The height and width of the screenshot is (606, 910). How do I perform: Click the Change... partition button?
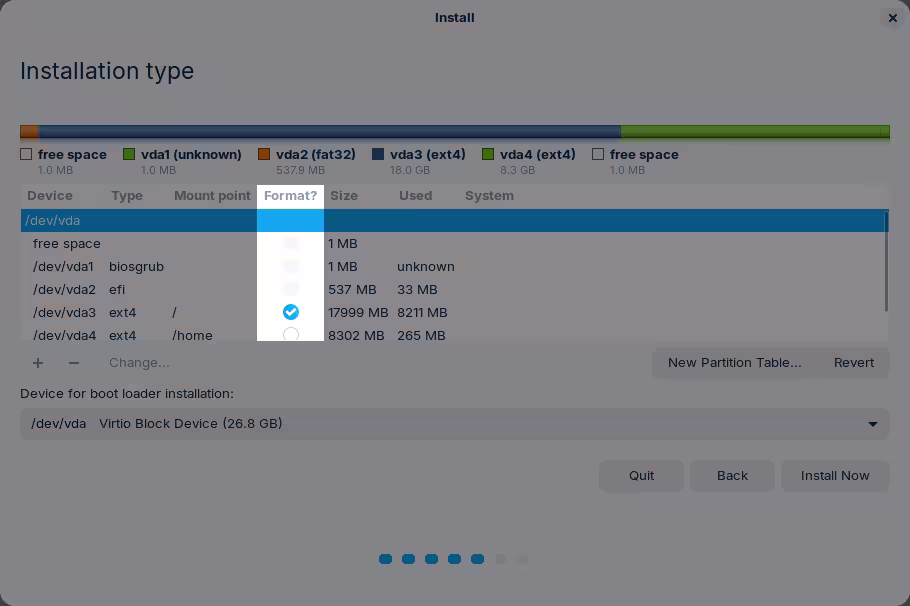coord(139,363)
